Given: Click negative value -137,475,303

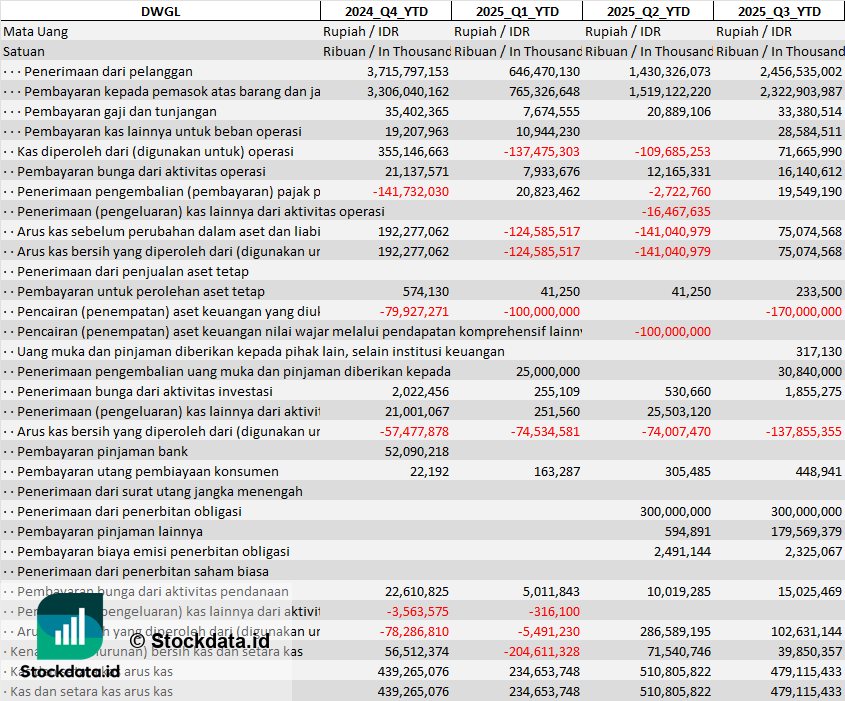Looking at the screenshot, I should click(x=542, y=151).
